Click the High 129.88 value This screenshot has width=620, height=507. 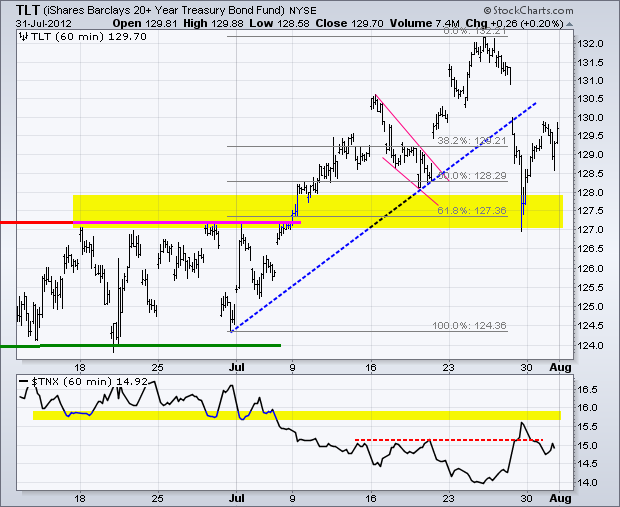[x=213, y=23]
